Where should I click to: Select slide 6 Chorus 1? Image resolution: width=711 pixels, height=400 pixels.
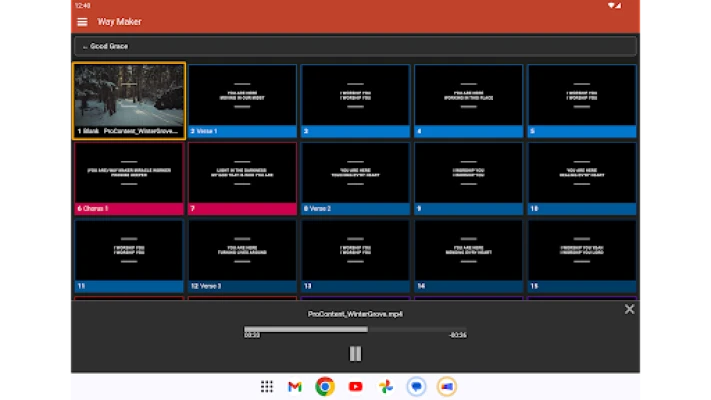tap(129, 178)
